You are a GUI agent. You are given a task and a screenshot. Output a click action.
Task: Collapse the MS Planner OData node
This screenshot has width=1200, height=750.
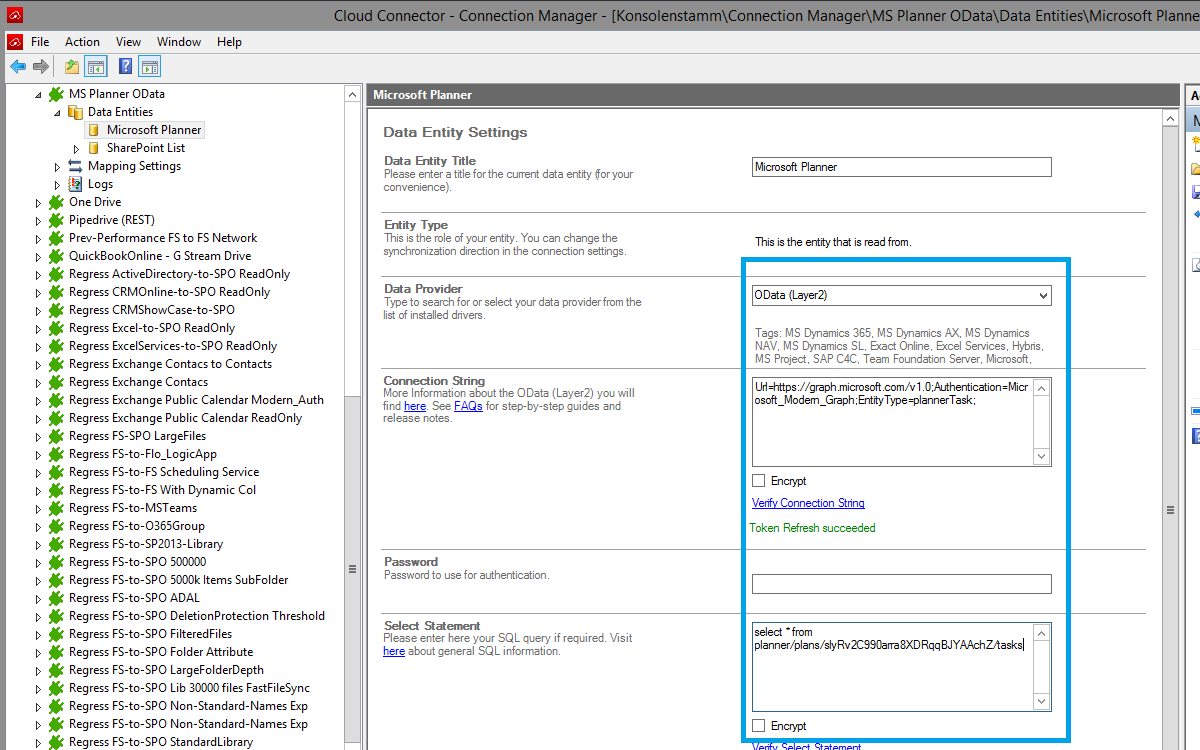click(39, 94)
